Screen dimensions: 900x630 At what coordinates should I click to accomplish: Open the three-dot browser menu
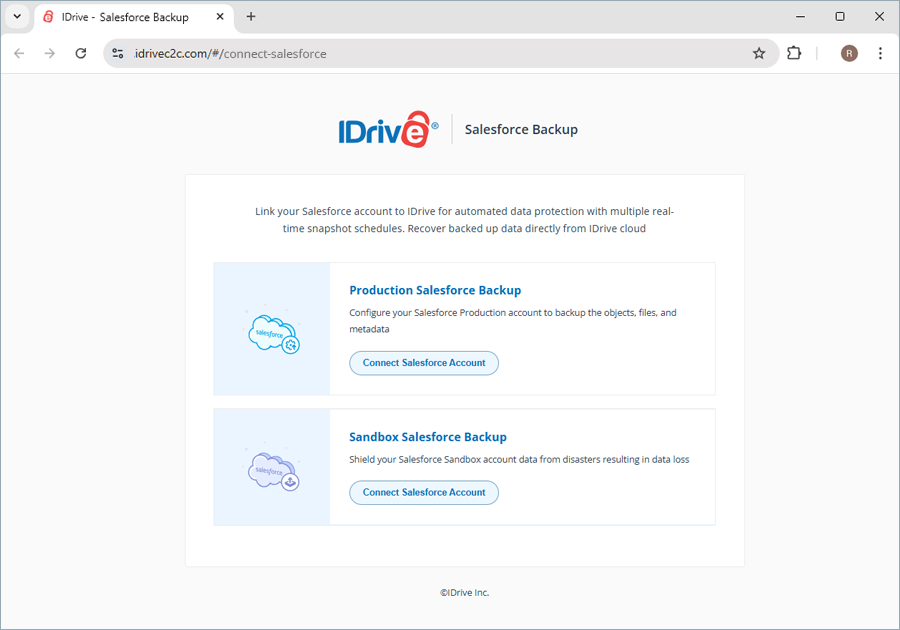click(880, 53)
